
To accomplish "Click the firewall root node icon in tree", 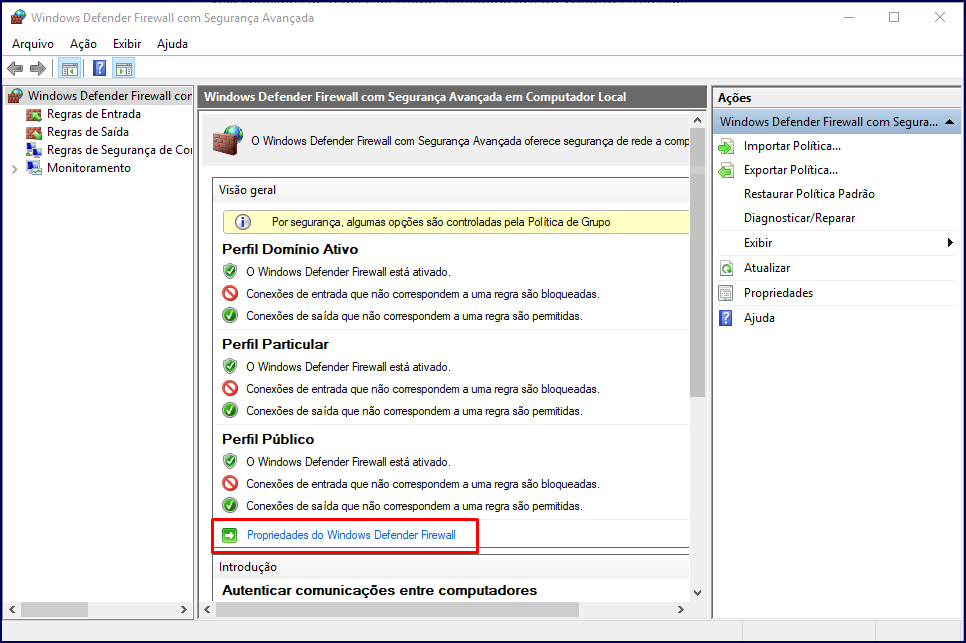I will click(15, 96).
